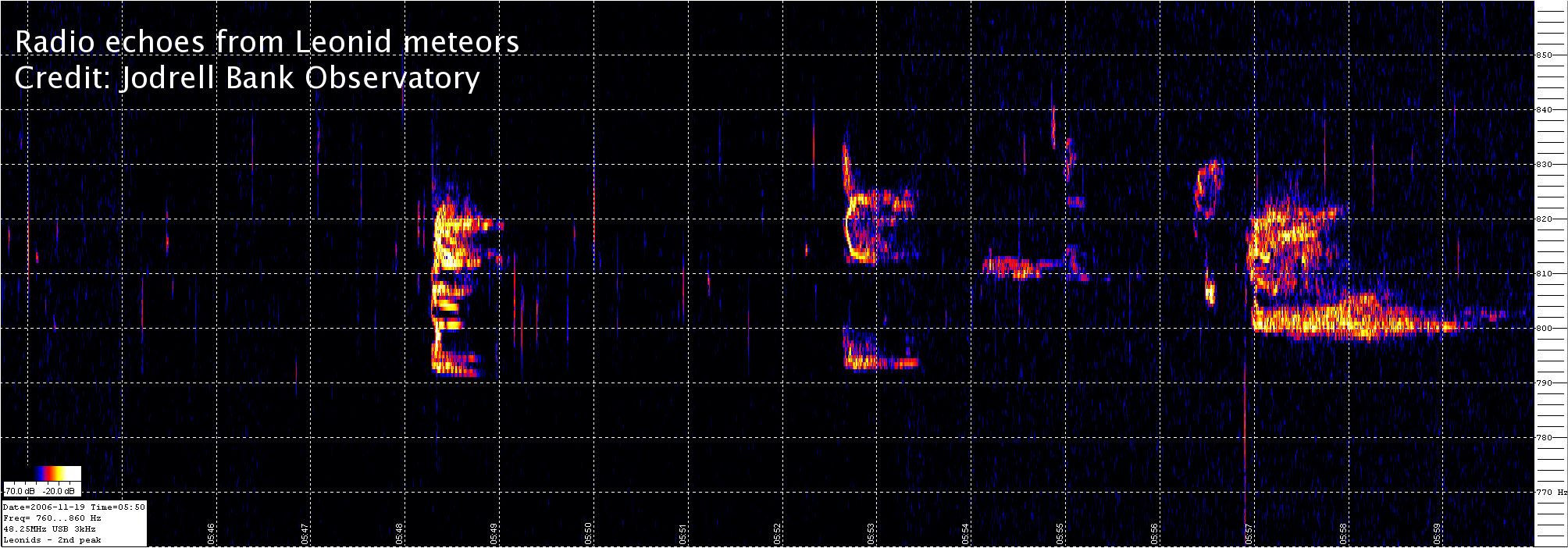Click the 'Date=2006-11-19 Time=05:50' info line
1568x548 pixels.
(x=74, y=507)
